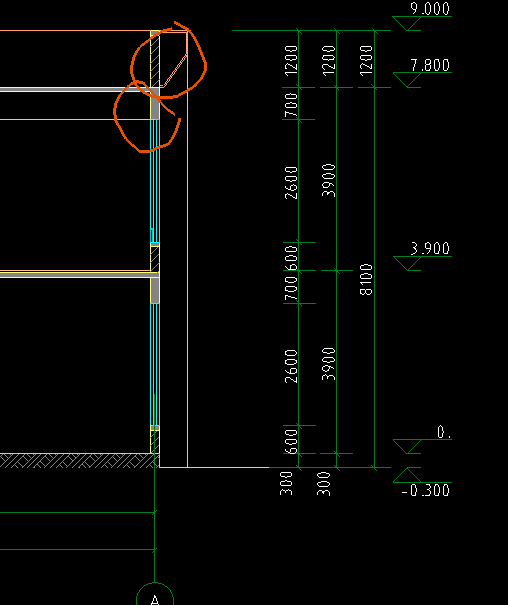The height and width of the screenshot is (605, 508).
Task: Click the elevation triangle marker under 3.900
Action: tap(407, 263)
